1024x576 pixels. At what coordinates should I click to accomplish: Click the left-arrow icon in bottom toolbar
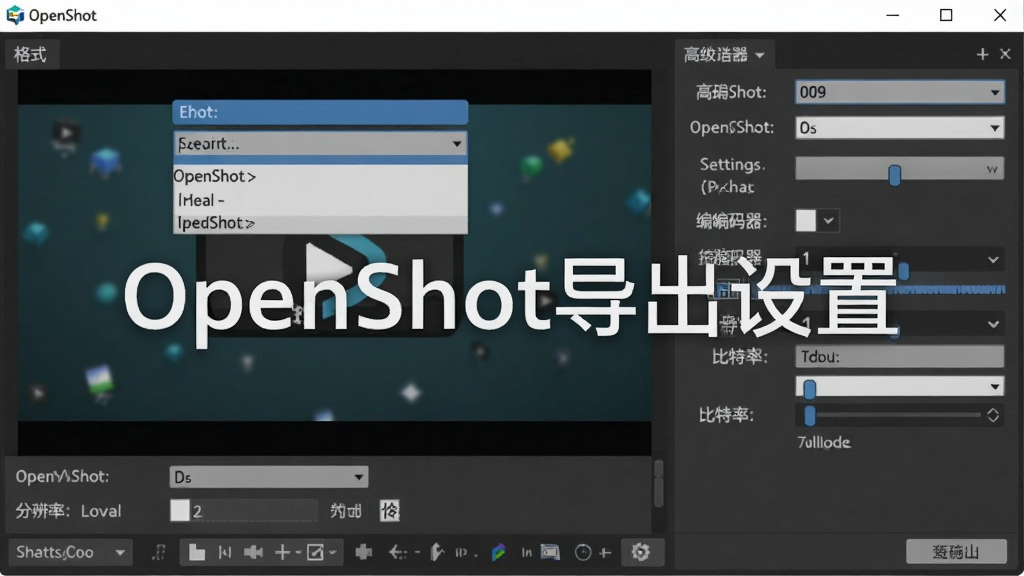point(397,552)
